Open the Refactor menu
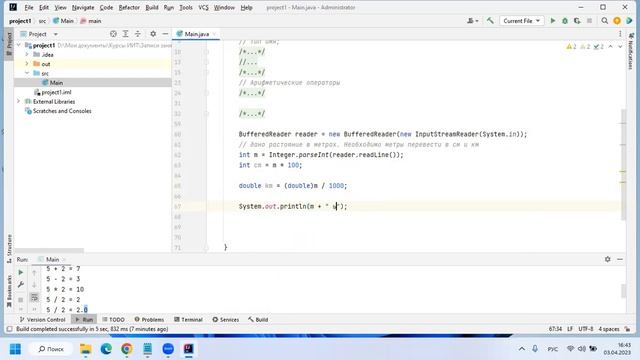The height and width of the screenshot is (360, 640). click(x=129, y=7)
